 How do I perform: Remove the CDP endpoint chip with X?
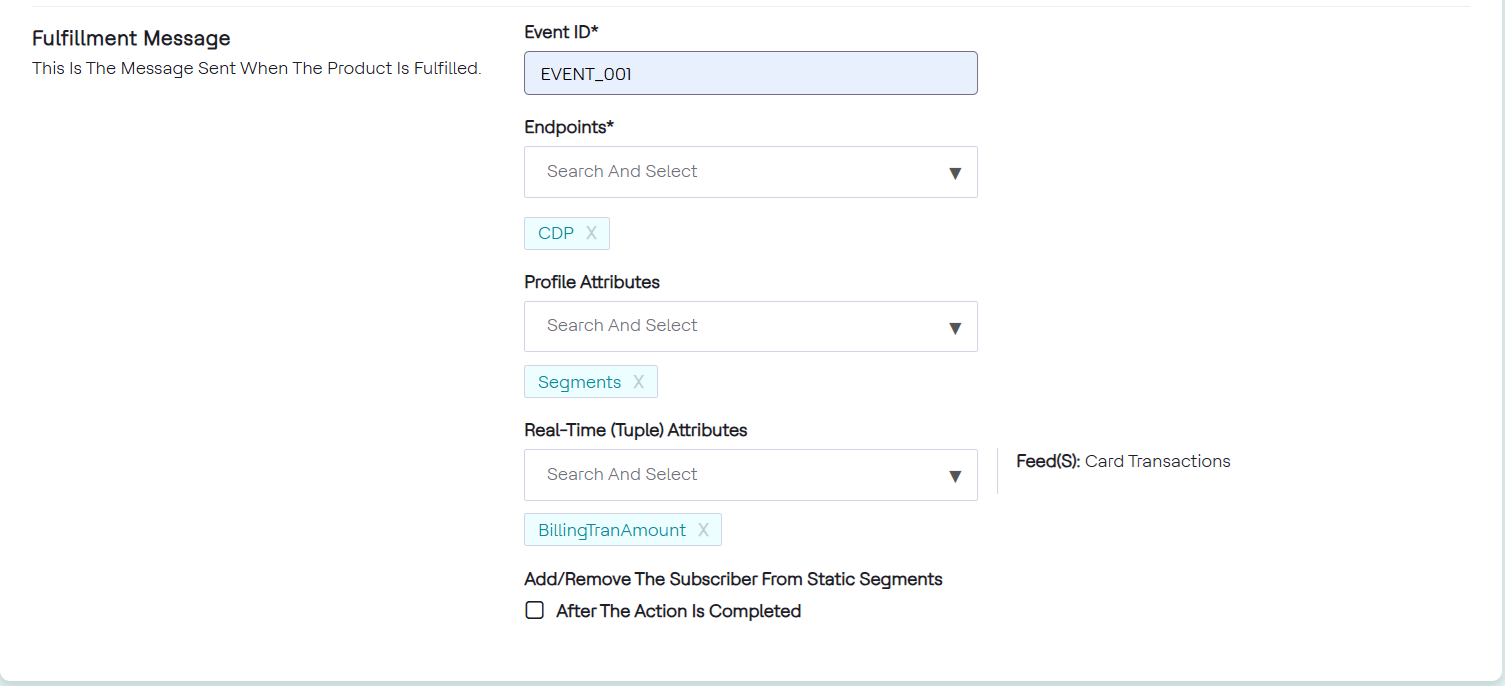pos(591,233)
